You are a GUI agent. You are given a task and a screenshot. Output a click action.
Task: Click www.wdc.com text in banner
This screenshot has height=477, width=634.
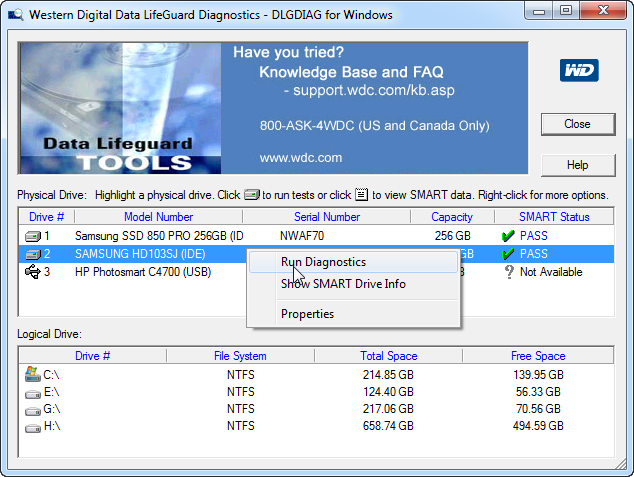301,158
